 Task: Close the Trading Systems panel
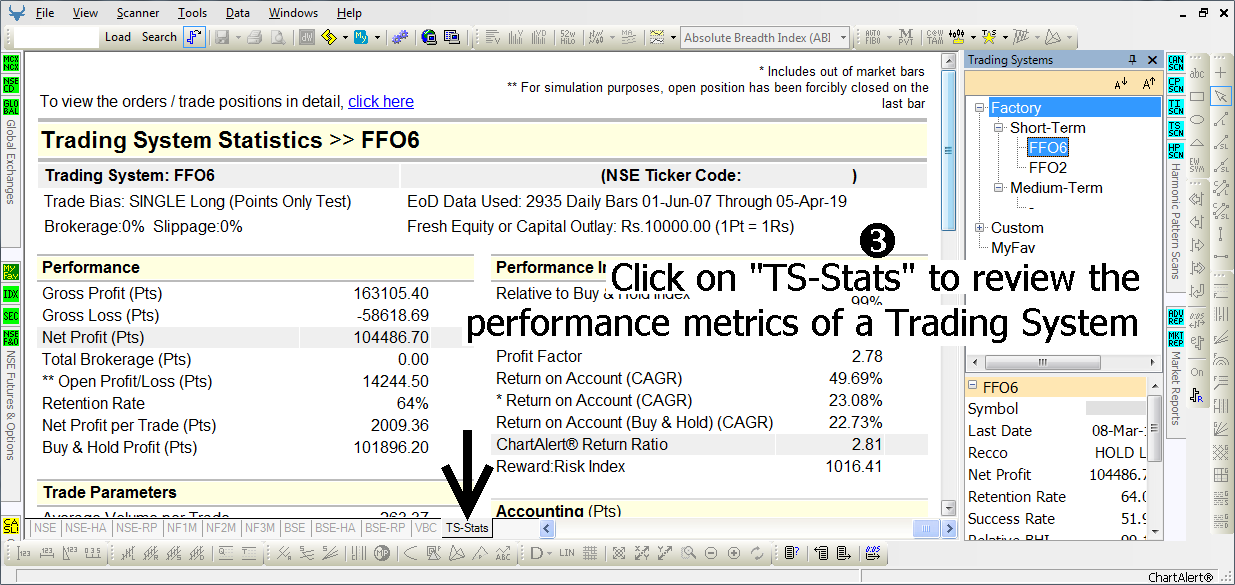click(1152, 60)
